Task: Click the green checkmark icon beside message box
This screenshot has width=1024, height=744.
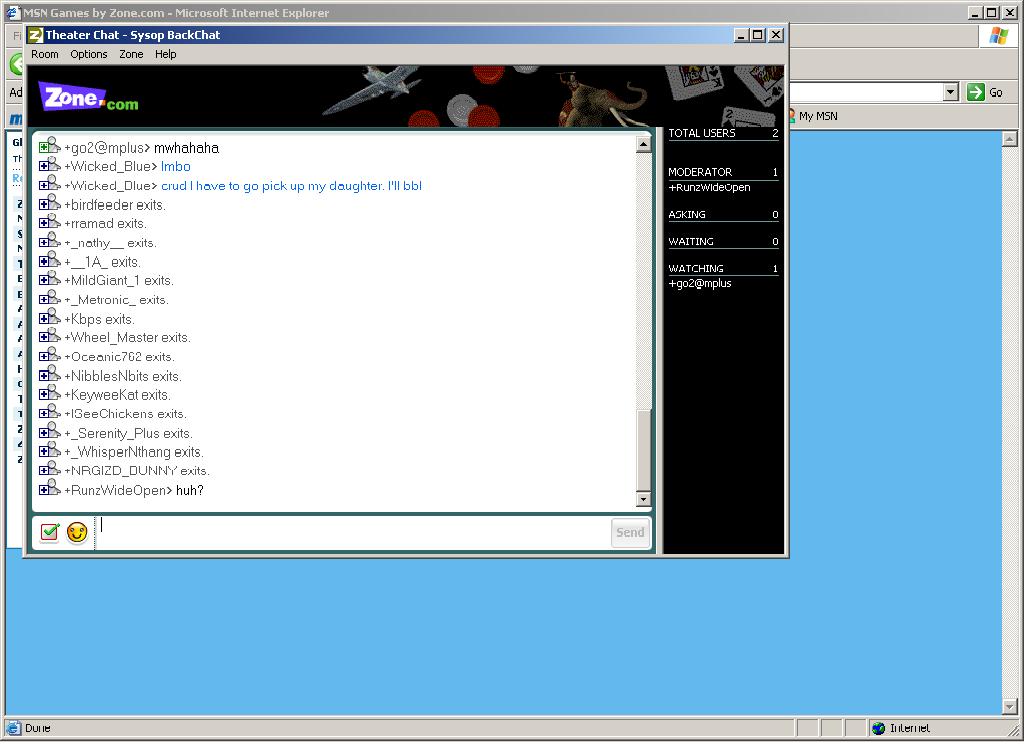Action: click(50, 532)
